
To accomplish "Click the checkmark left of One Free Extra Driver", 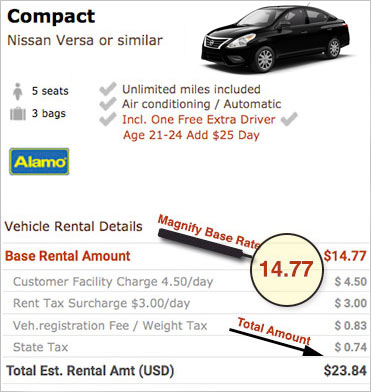I will pos(108,119).
